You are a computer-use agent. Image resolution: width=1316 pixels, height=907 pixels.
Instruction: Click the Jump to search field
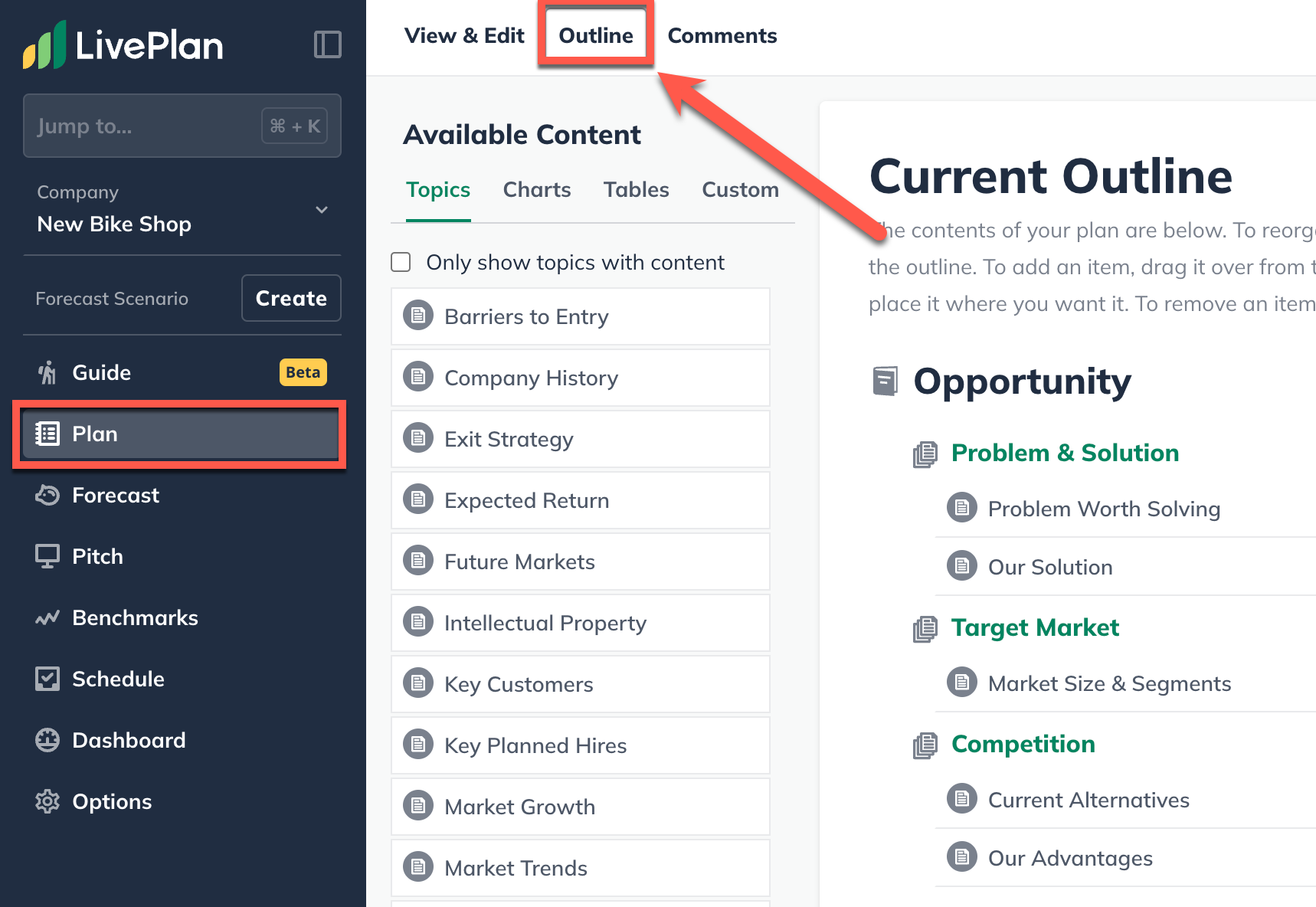[x=146, y=126]
